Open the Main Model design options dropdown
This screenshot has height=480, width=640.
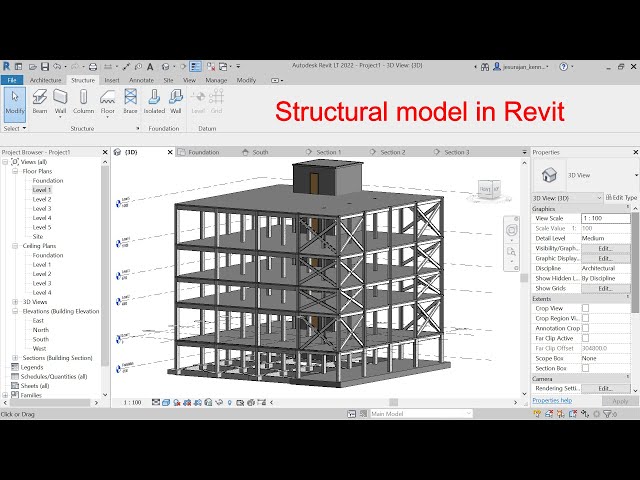[421, 414]
